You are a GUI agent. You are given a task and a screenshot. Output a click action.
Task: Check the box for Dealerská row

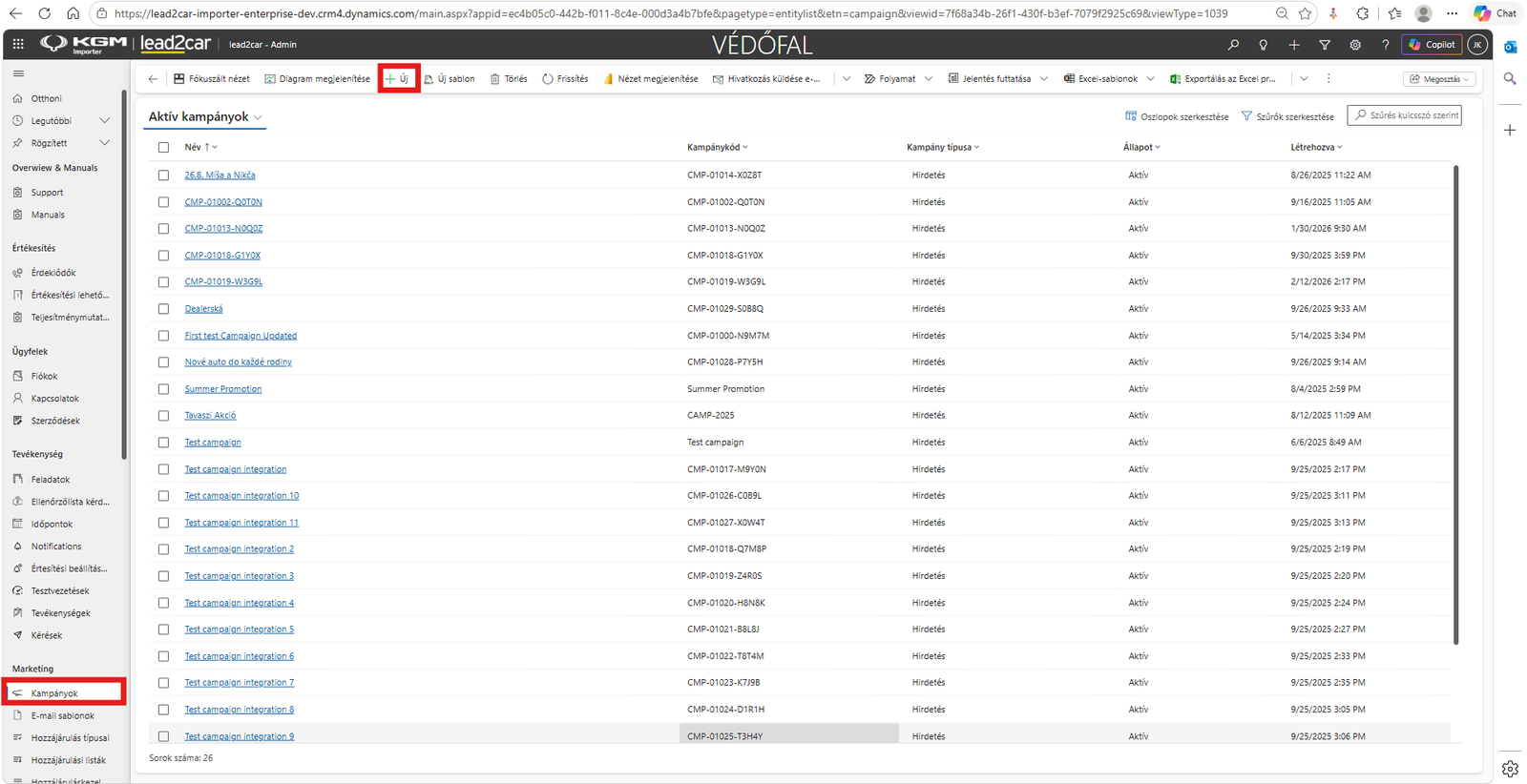pyautogui.click(x=163, y=309)
